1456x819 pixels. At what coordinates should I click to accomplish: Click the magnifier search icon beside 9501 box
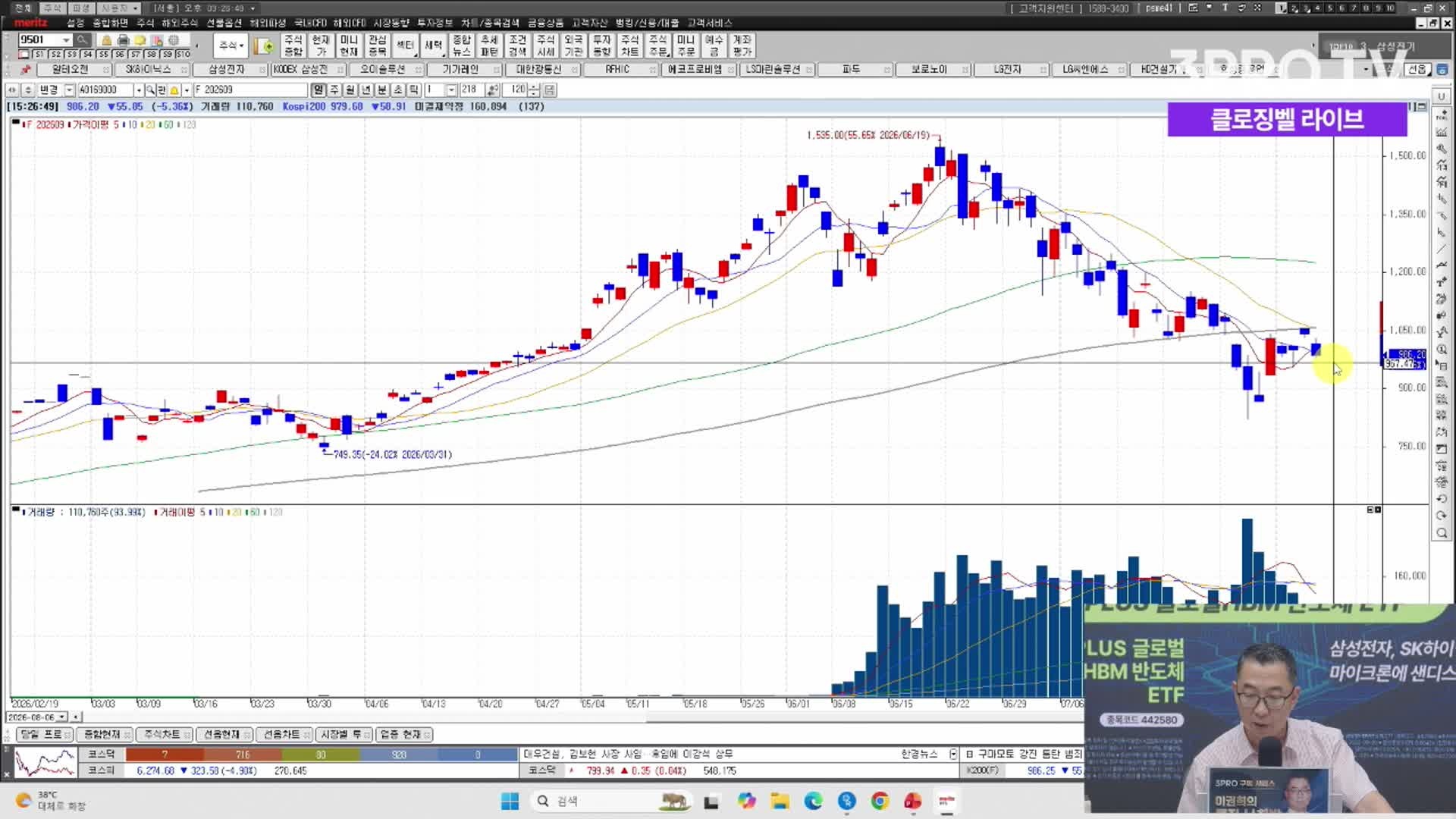click(82, 39)
